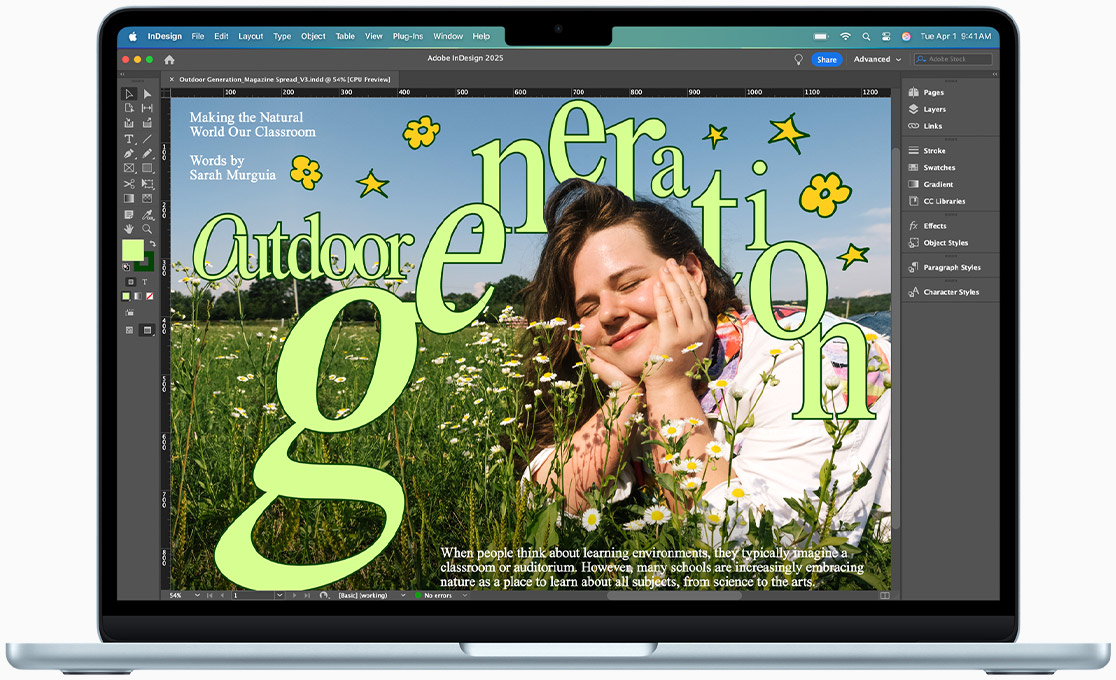Apply None to the selected object
1116x680 pixels.
click(x=150, y=296)
